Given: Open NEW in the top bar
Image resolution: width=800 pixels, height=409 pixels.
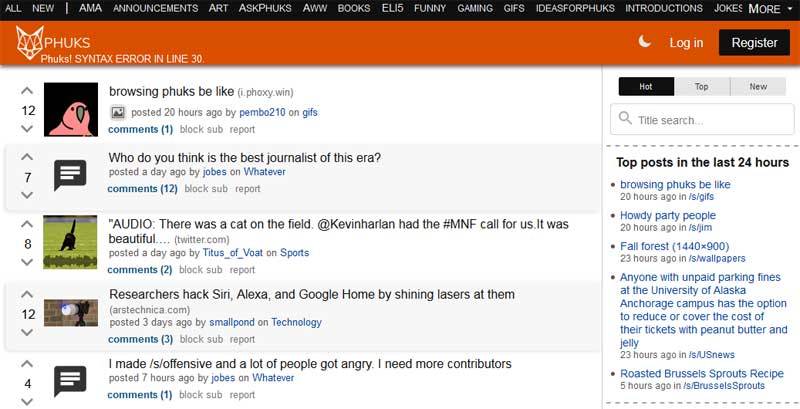Looking at the screenshot, I should click(43, 8).
